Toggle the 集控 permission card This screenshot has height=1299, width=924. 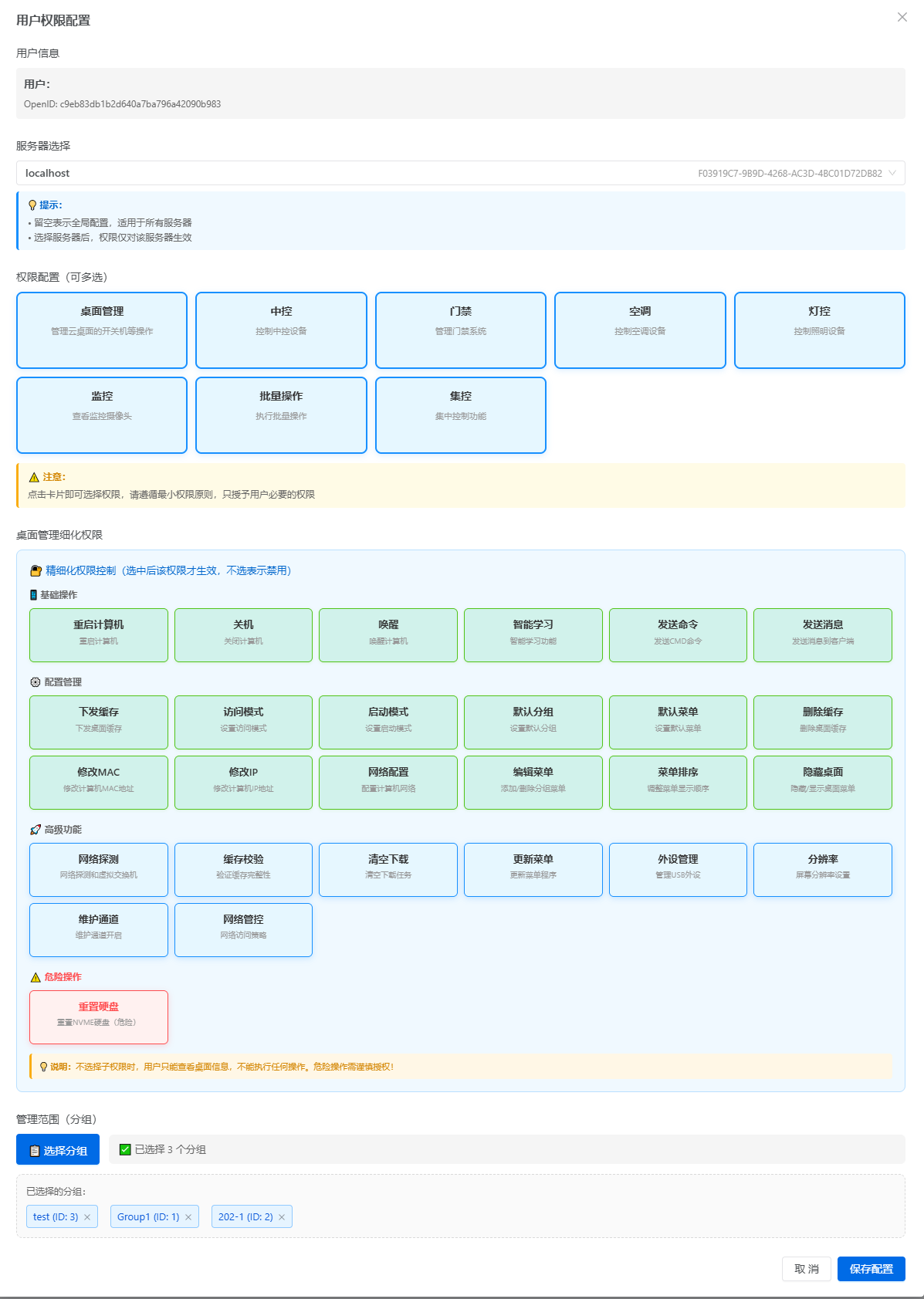click(461, 415)
